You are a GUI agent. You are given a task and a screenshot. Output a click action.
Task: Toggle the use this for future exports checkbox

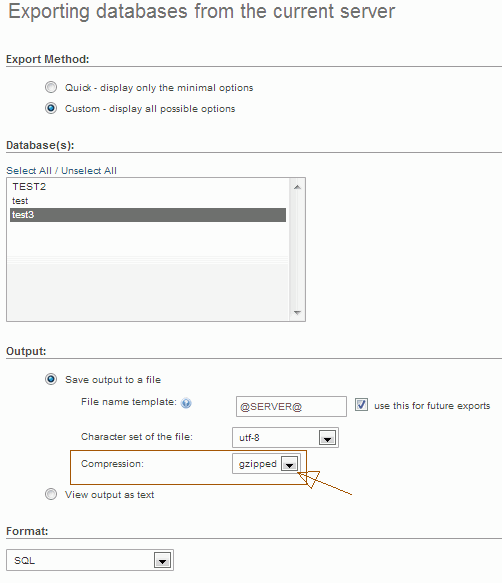pos(361,405)
